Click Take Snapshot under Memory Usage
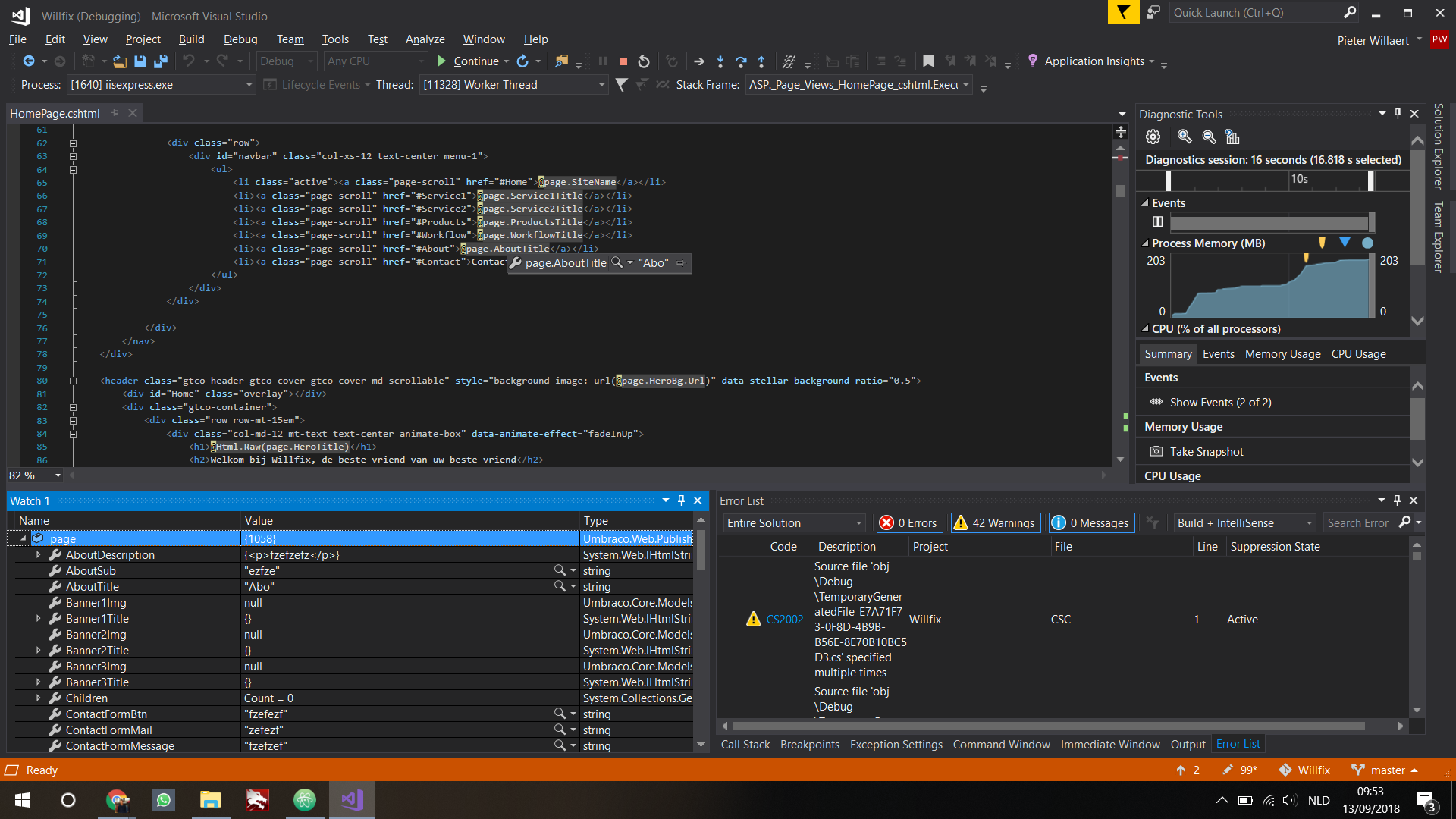This screenshot has width=1456, height=819. [x=1206, y=452]
